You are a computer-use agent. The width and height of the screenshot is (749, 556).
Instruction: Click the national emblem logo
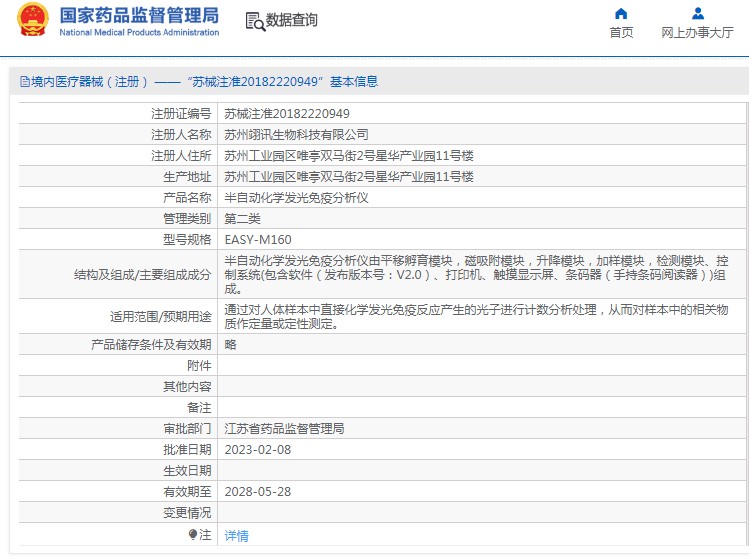pos(32,21)
